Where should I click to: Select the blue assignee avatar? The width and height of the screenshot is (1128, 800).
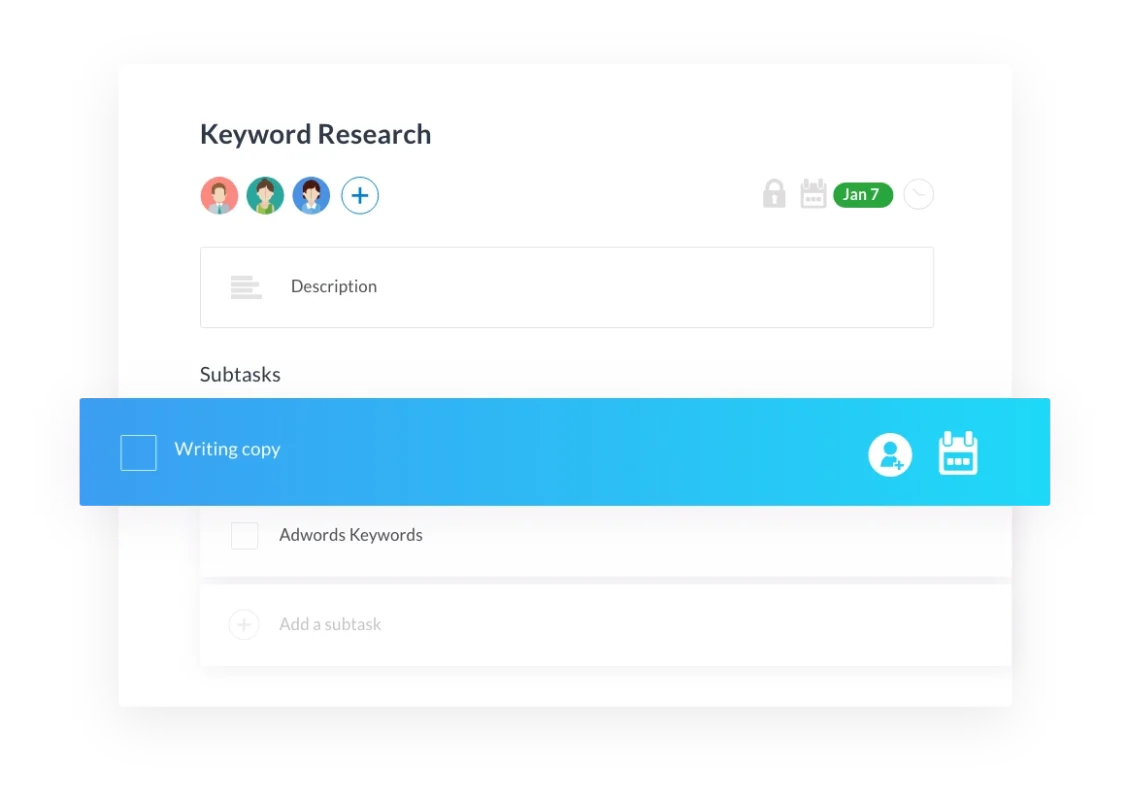pos(311,195)
